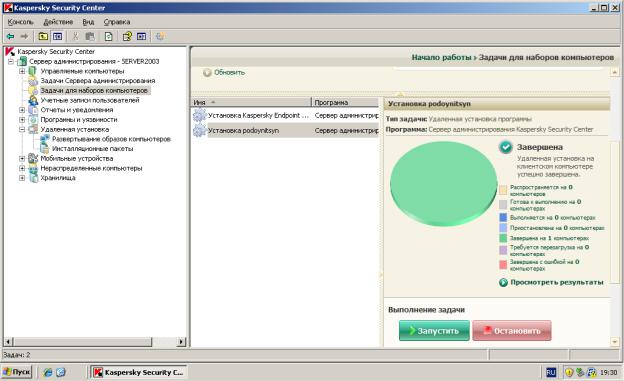
Task: Expand the Управляемые компьютеры tree node
Action: pyautogui.click(x=22, y=71)
